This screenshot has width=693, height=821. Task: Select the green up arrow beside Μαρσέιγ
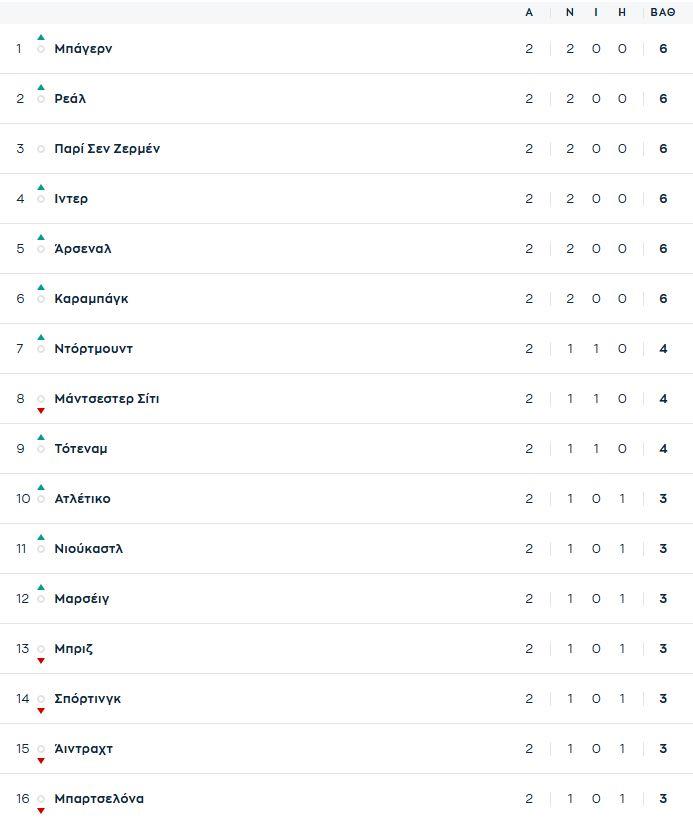41,587
